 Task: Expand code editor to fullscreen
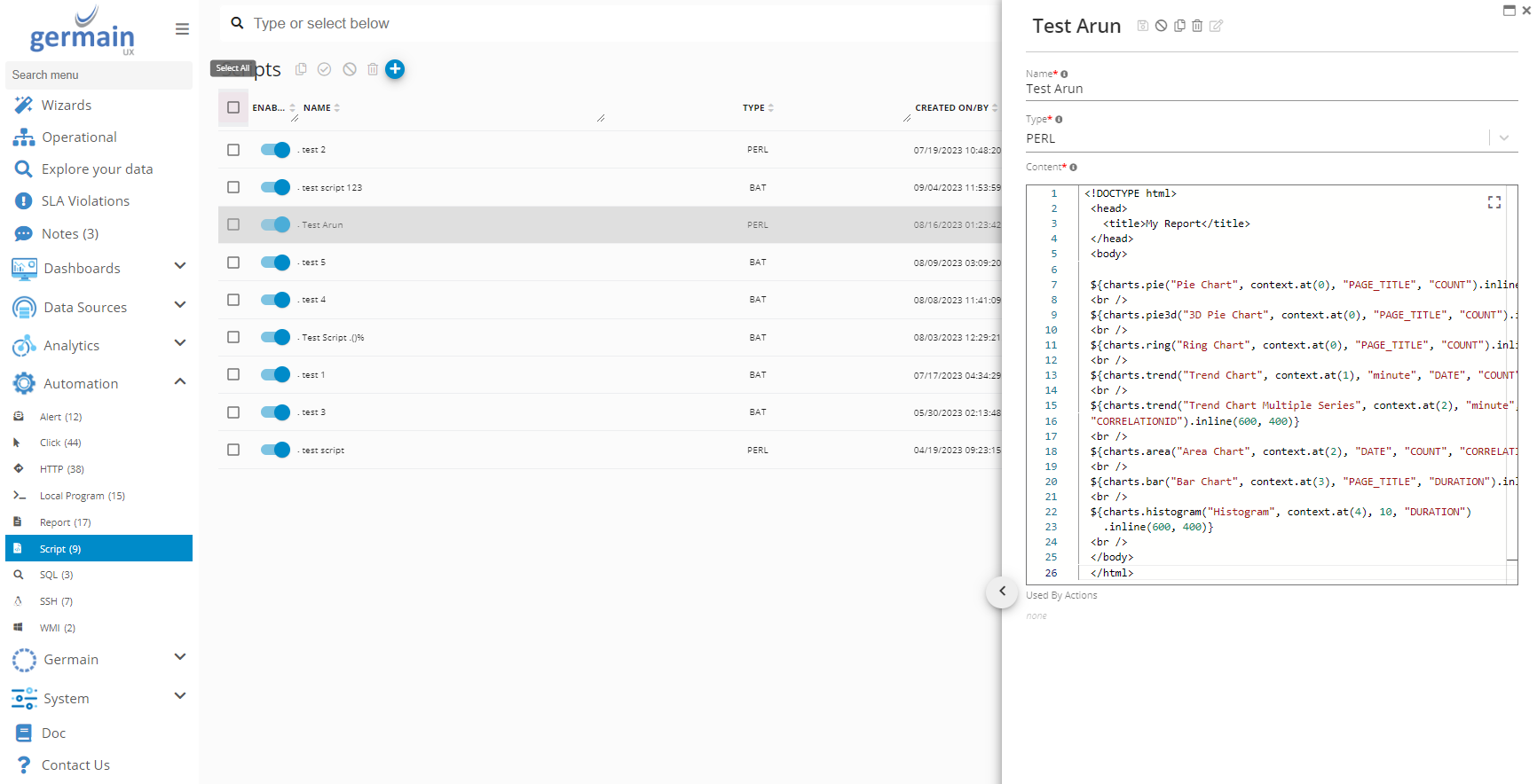point(1494,202)
